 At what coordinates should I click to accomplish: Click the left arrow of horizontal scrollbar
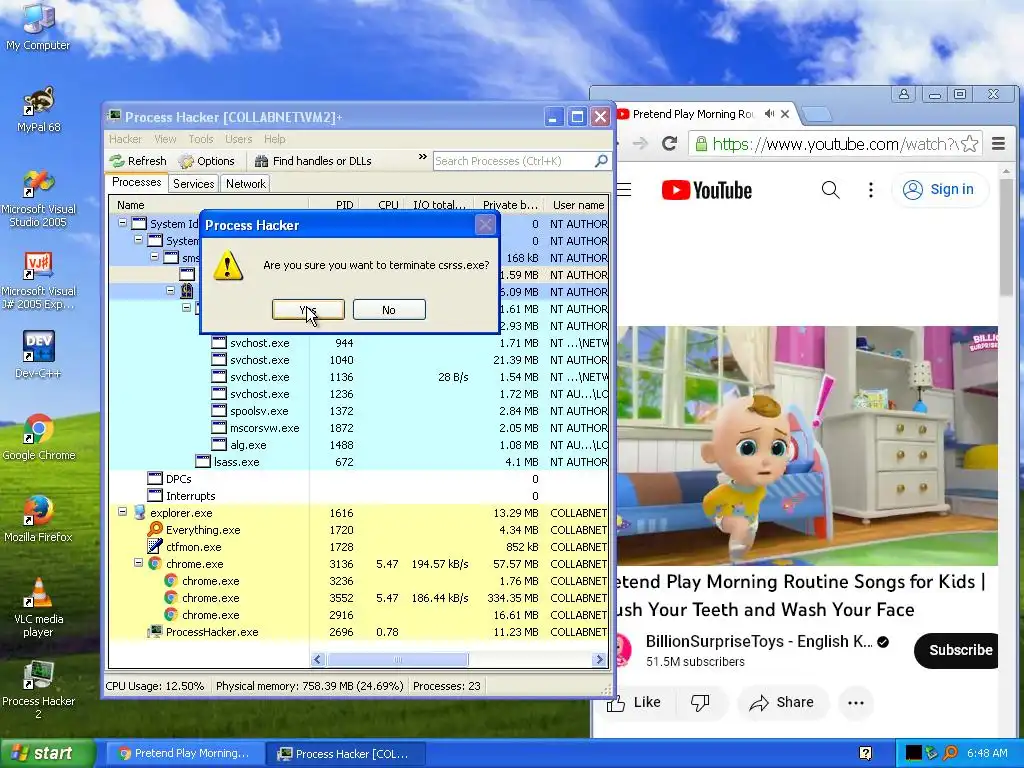318,660
